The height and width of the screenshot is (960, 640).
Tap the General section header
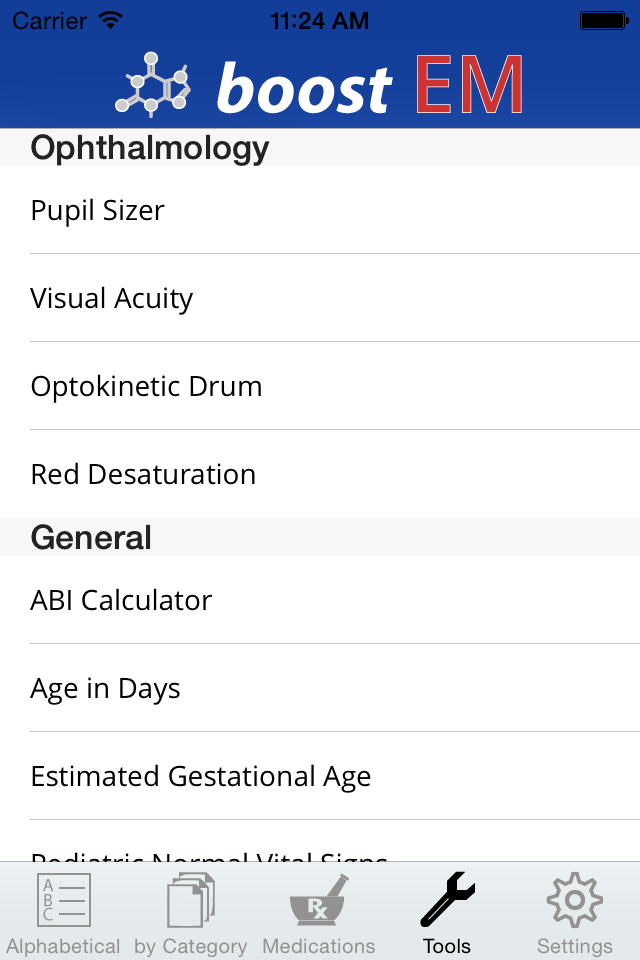(x=92, y=537)
